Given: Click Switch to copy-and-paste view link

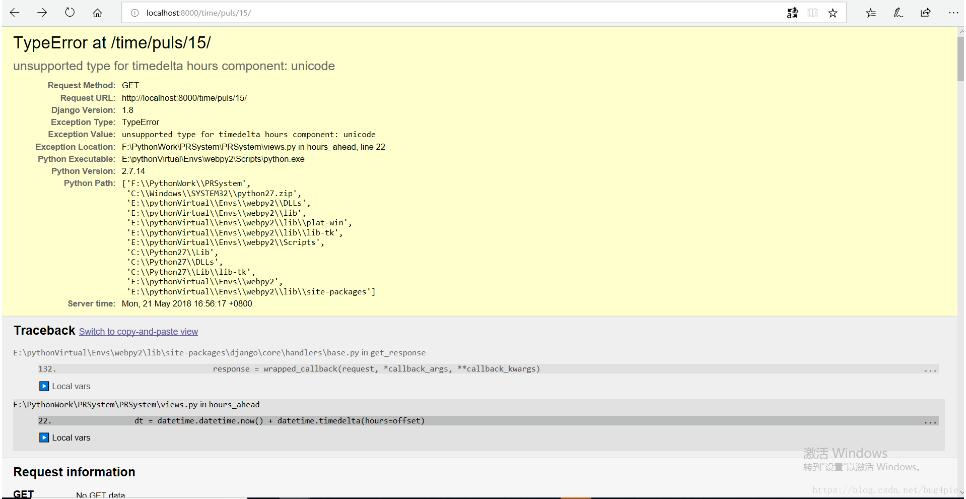Looking at the screenshot, I should pos(139,331).
